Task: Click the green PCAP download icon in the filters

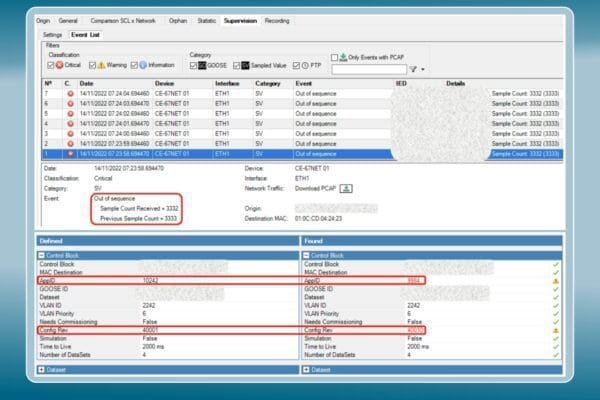Action: 343,57
